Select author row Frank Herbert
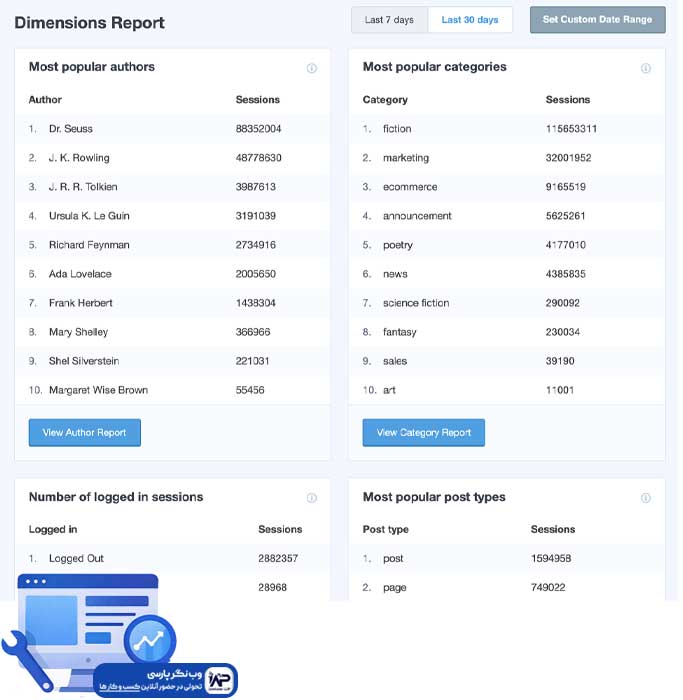 tap(172, 303)
